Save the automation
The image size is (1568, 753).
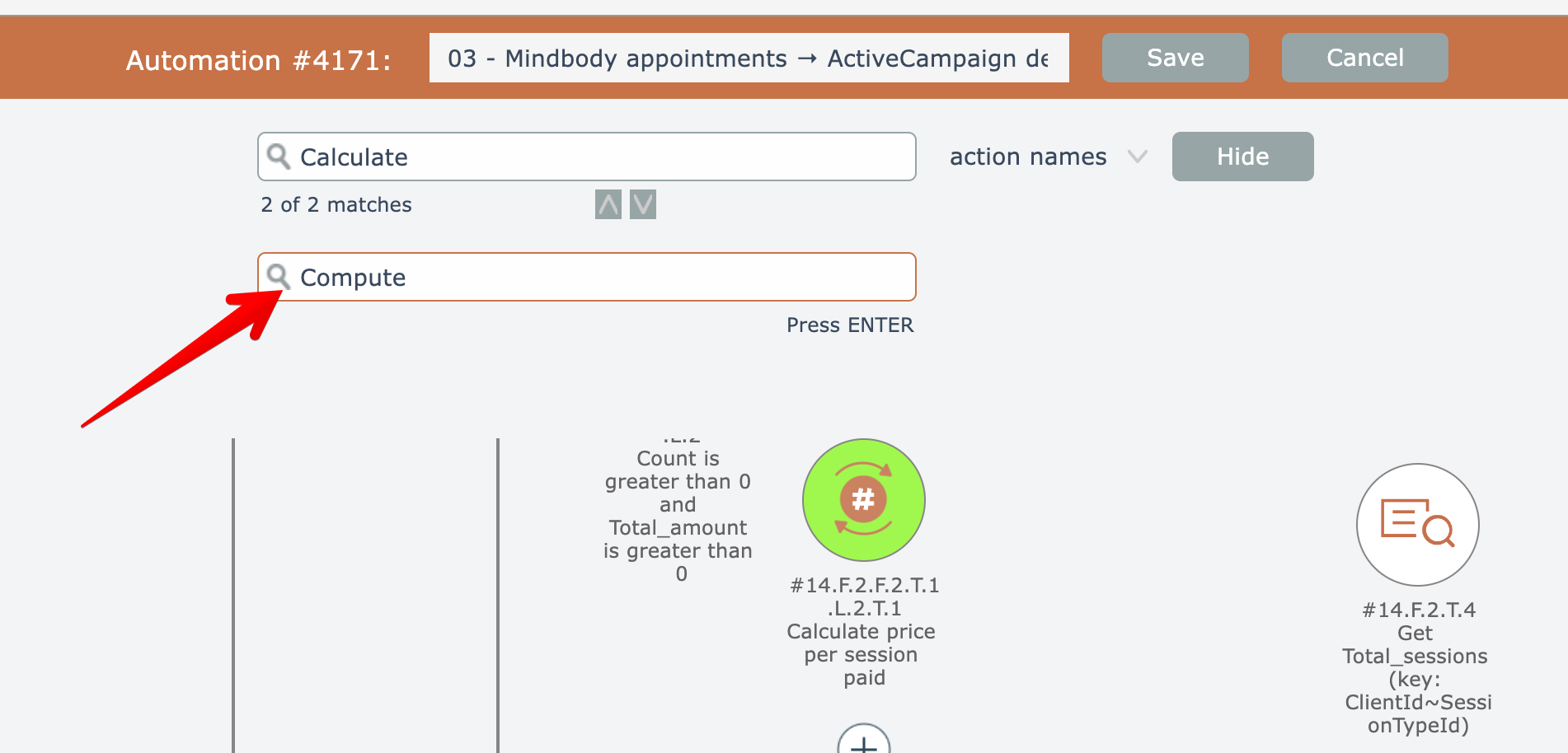point(1175,58)
